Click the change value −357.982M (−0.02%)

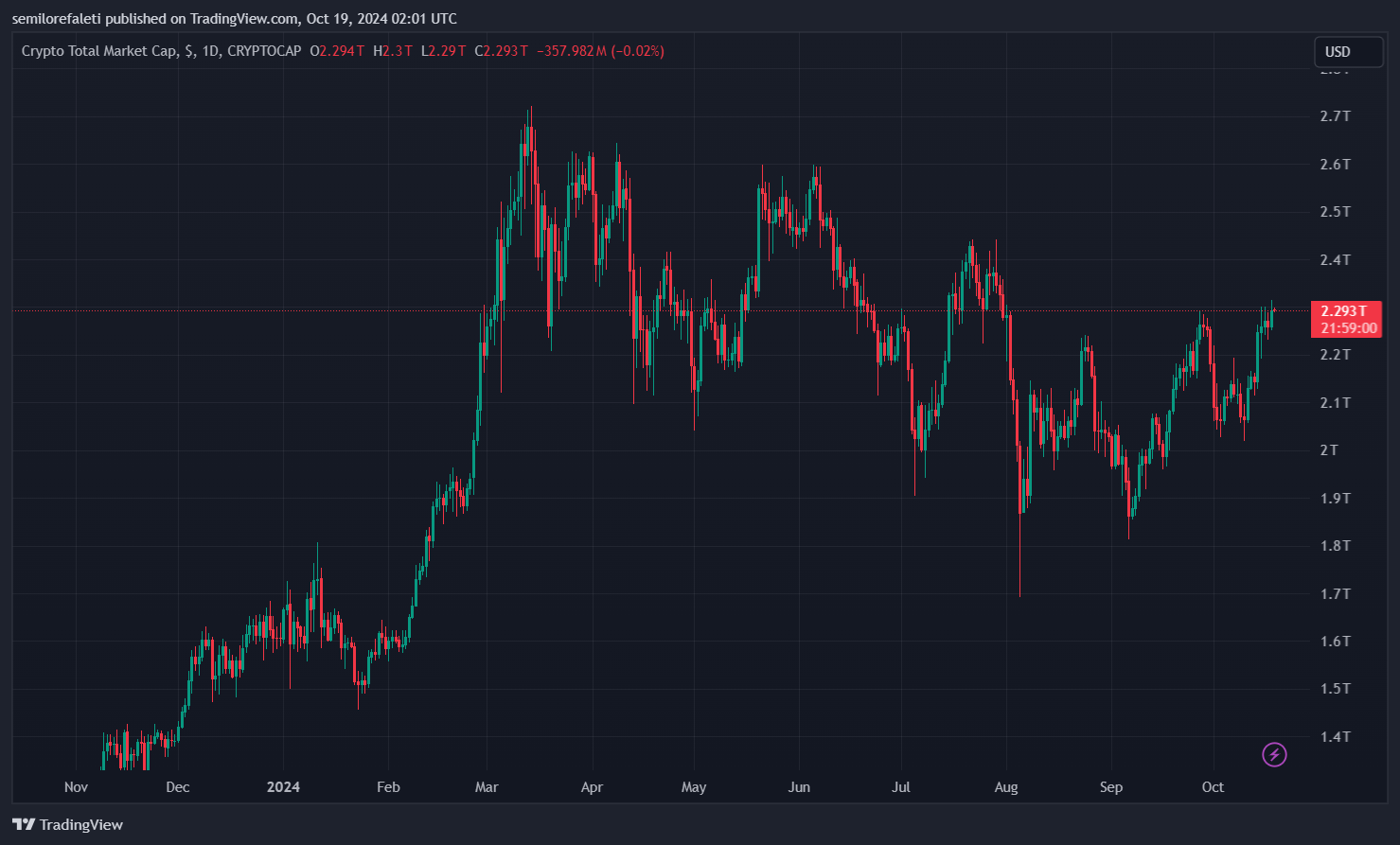pyautogui.click(x=600, y=51)
